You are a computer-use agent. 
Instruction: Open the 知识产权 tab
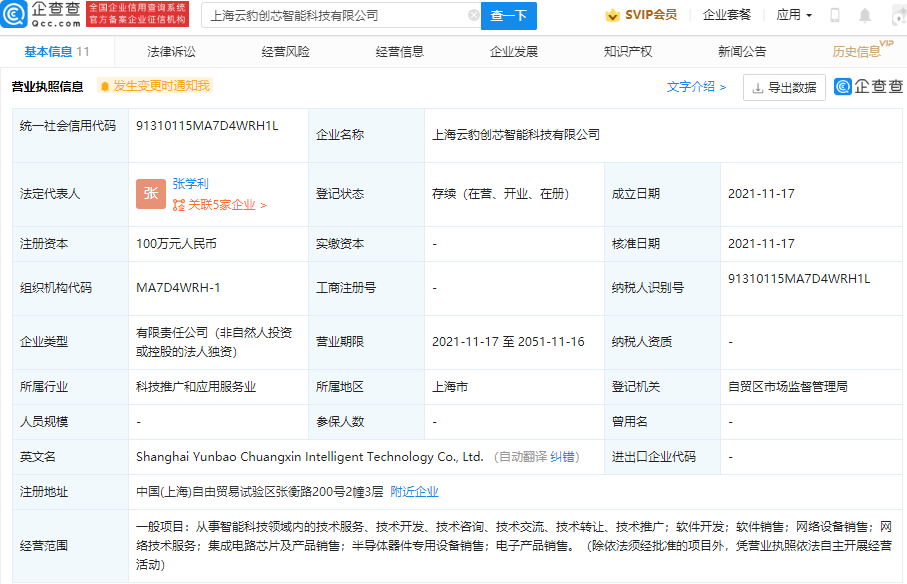[x=627, y=51]
